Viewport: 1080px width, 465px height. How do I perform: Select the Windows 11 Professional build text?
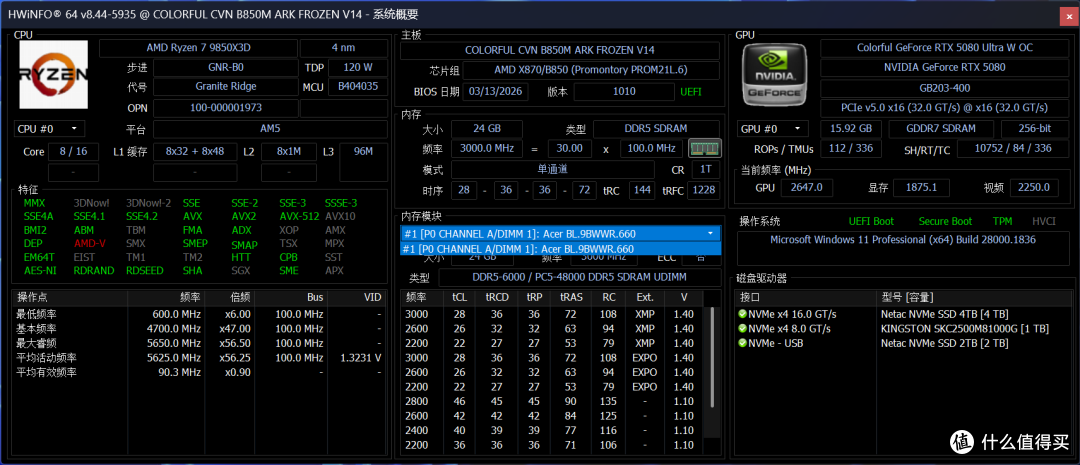click(903, 240)
